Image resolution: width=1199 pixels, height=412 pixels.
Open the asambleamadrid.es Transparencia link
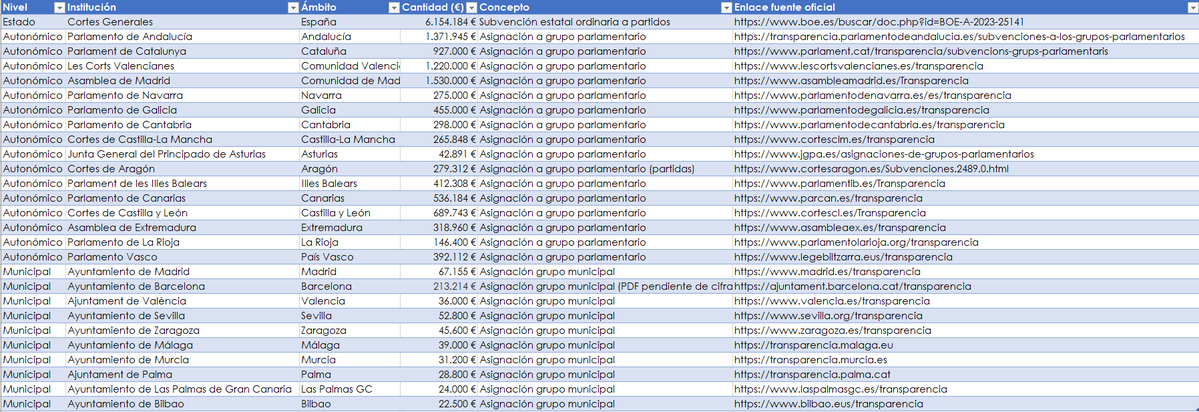(x=852, y=80)
